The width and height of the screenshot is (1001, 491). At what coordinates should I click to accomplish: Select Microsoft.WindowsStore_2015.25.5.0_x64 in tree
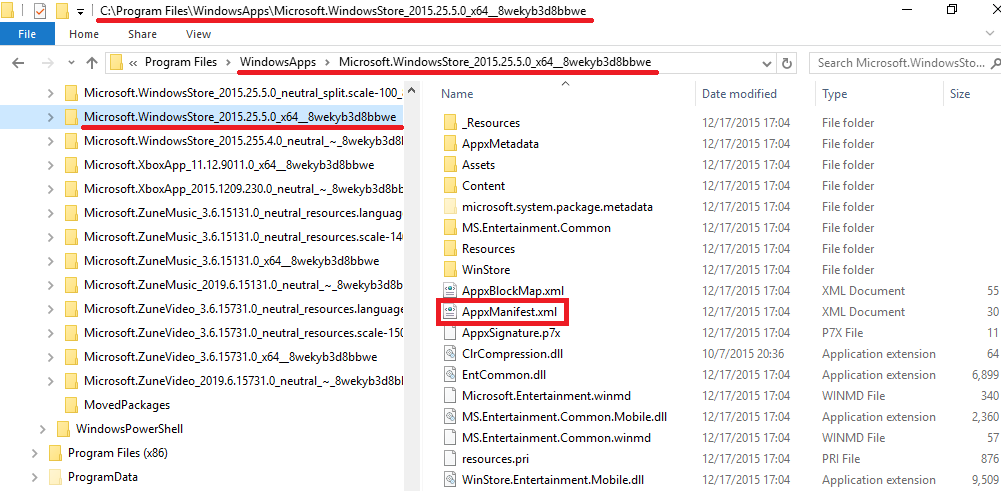tap(239, 117)
